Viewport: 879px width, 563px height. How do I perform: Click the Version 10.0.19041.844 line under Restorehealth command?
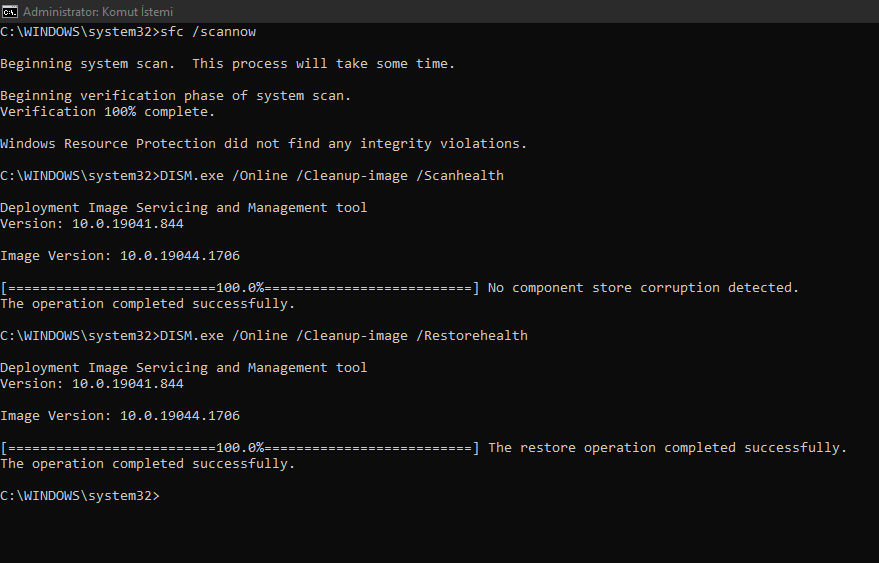click(92, 384)
